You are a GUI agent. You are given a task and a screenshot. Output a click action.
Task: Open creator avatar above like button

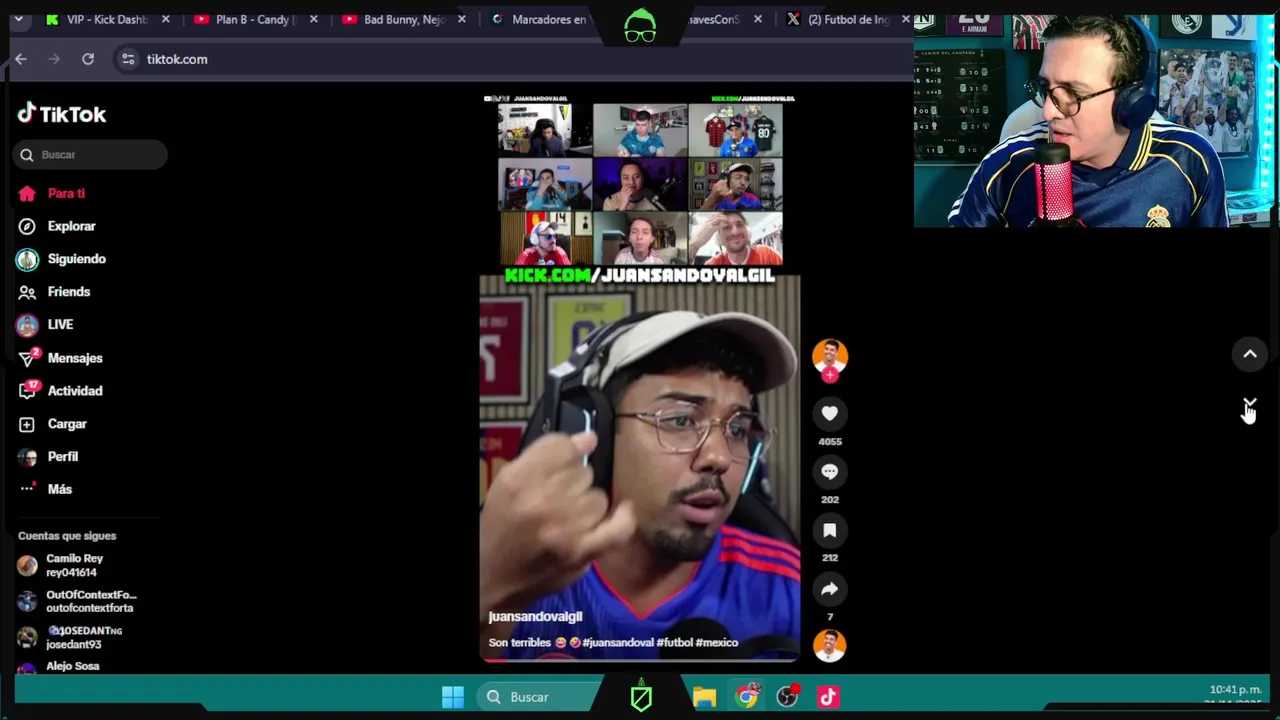point(829,356)
